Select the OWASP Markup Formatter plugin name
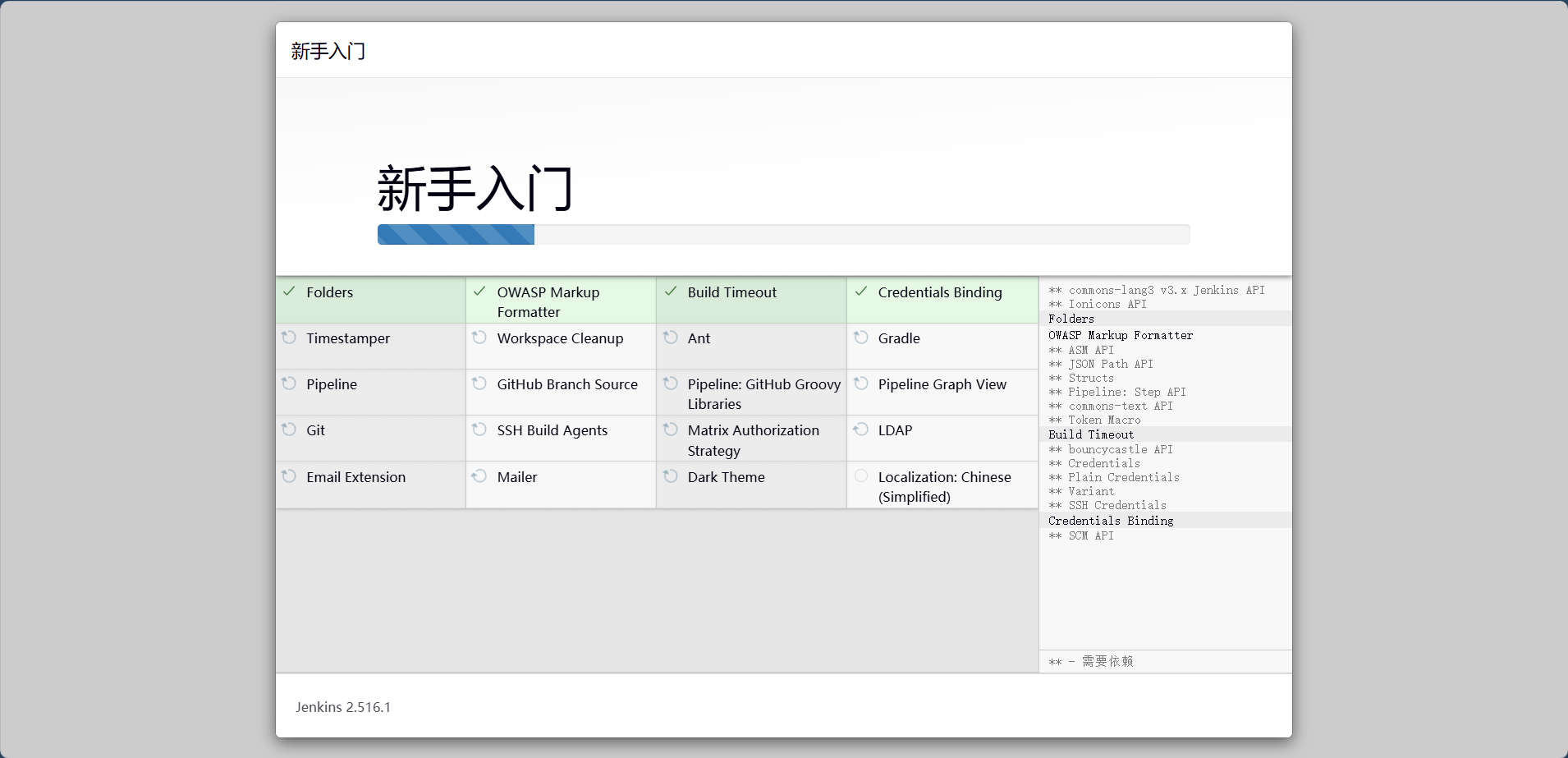This screenshot has width=1568, height=758. (x=548, y=302)
